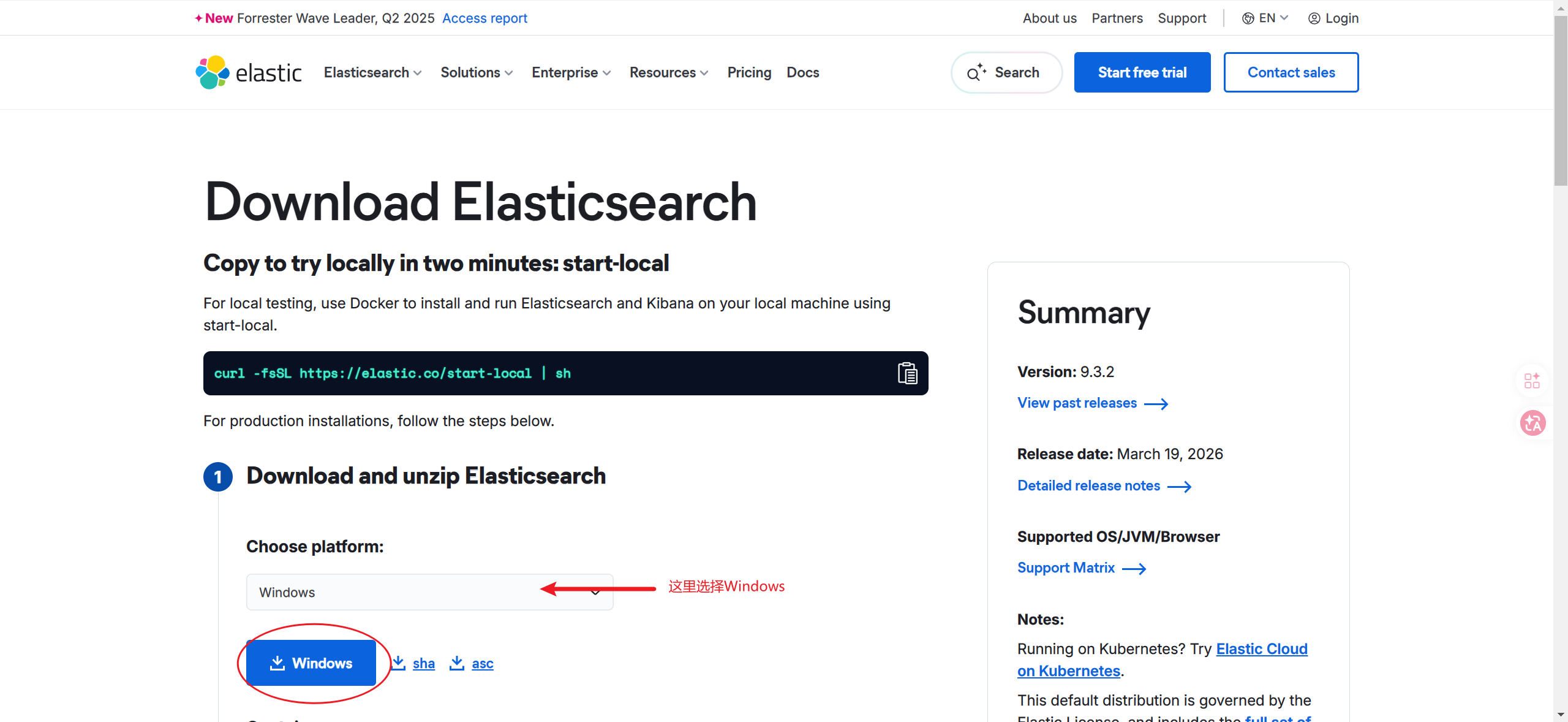Click the search sparkle magnifier icon

(x=976, y=72)
